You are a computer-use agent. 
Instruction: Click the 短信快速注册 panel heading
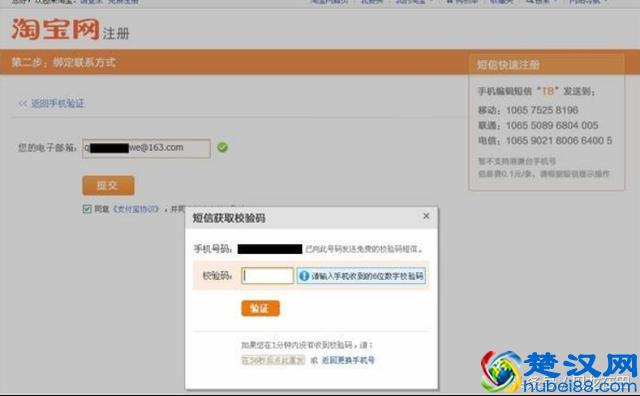tap(508, 65)
